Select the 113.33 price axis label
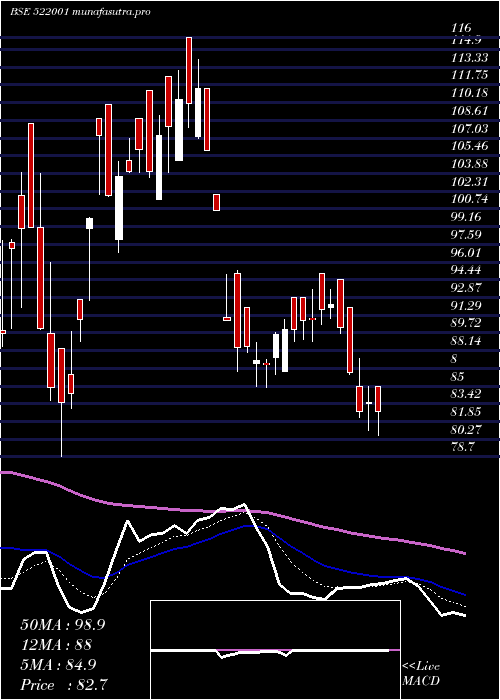Viewport: 500px width, 700px height. [x=470, y=58]
